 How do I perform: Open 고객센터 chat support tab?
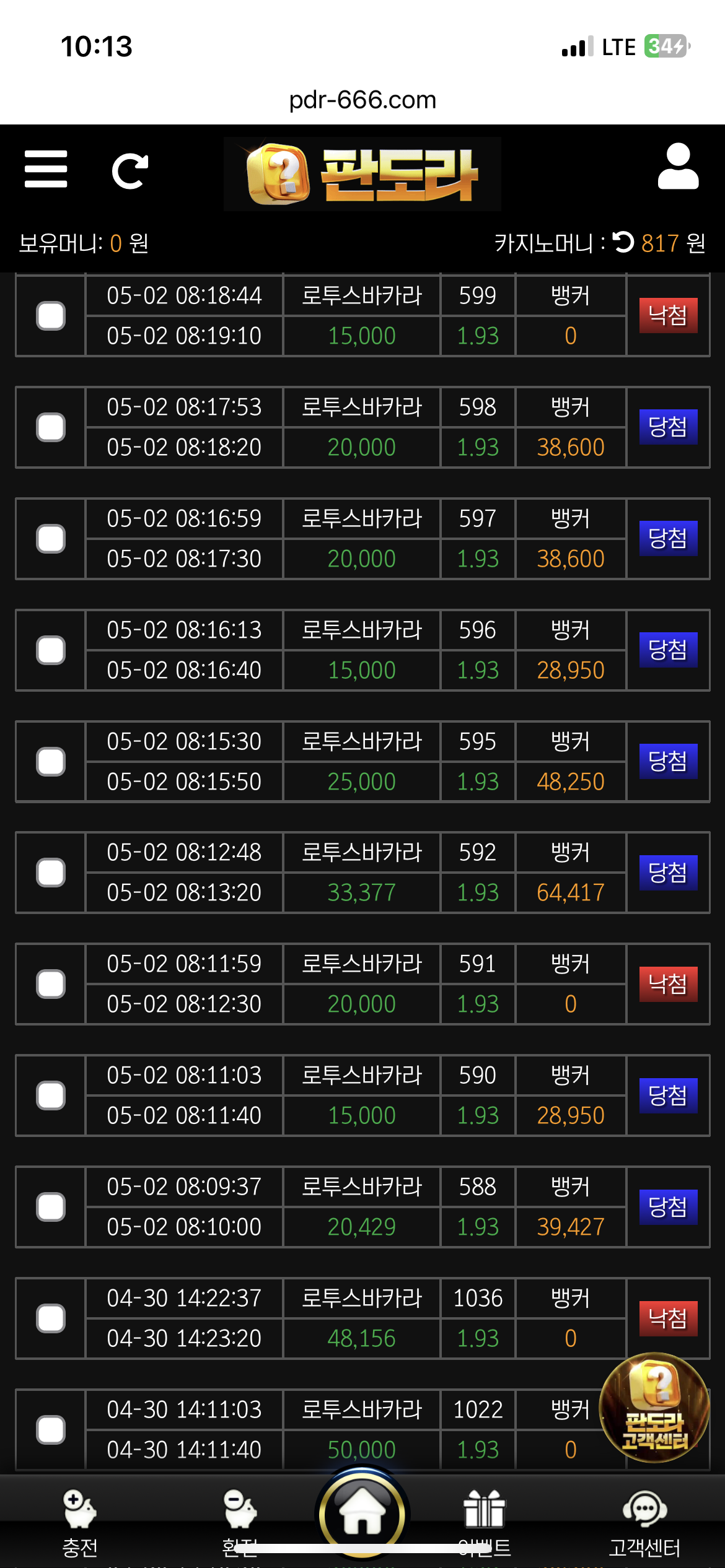click(x=644, y=1520)
